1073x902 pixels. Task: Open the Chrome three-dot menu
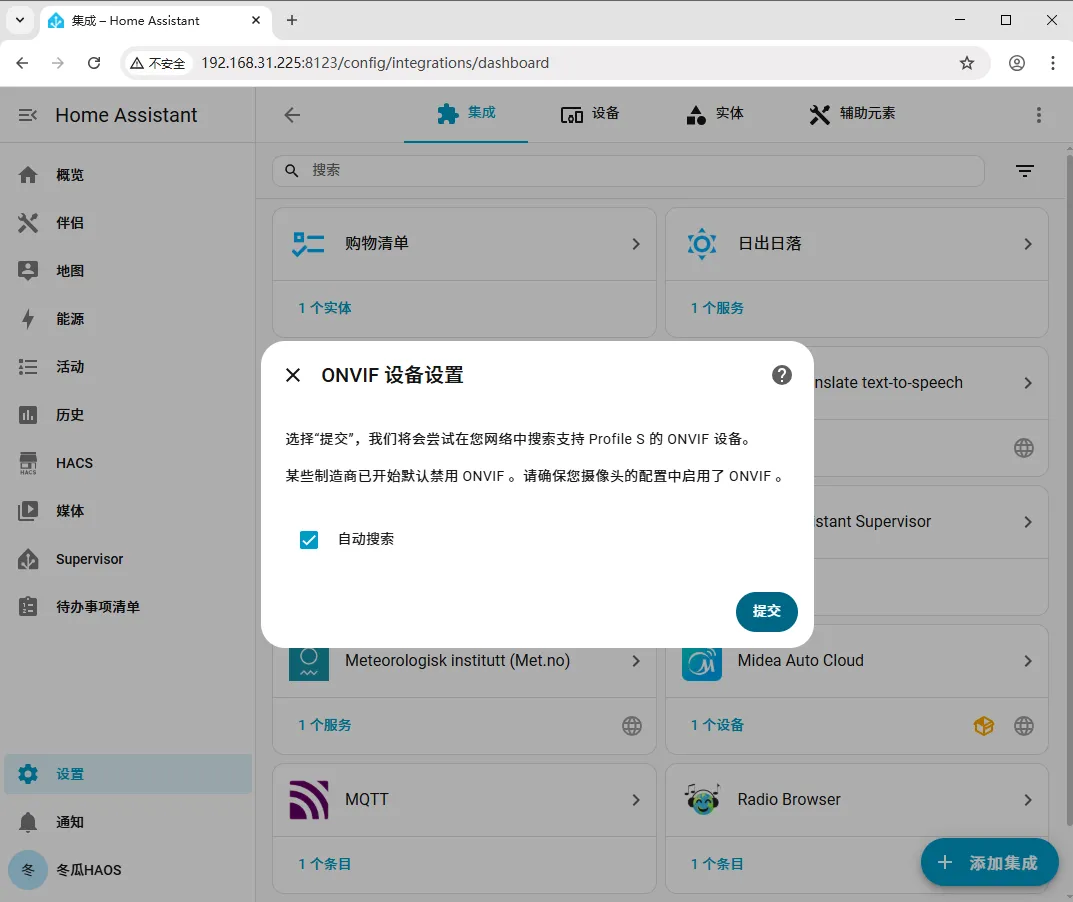pos(1052,63)
